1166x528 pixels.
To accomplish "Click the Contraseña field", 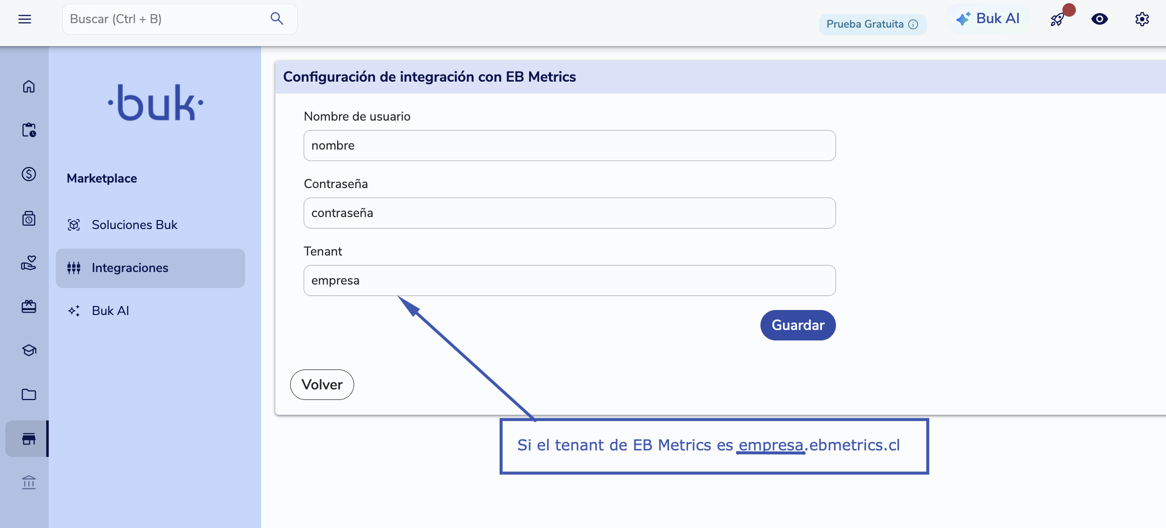I will tap(570, 213).
